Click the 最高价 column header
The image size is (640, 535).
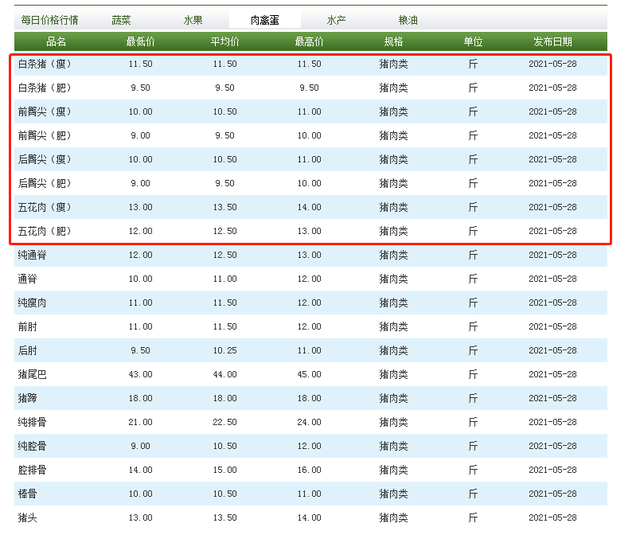click(x=309, y=42)
